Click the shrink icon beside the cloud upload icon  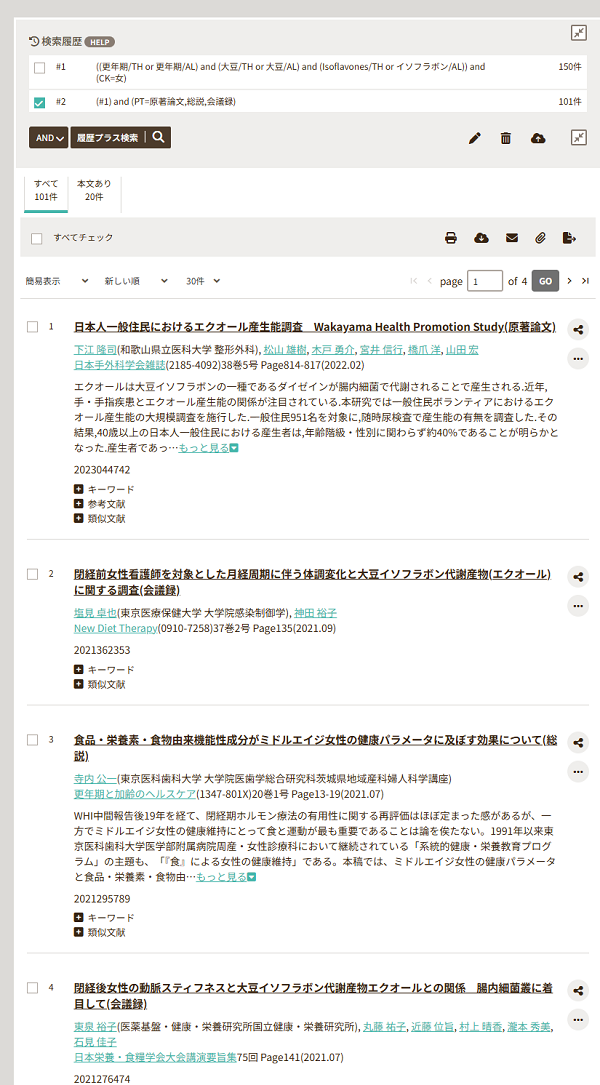(579, 137)
